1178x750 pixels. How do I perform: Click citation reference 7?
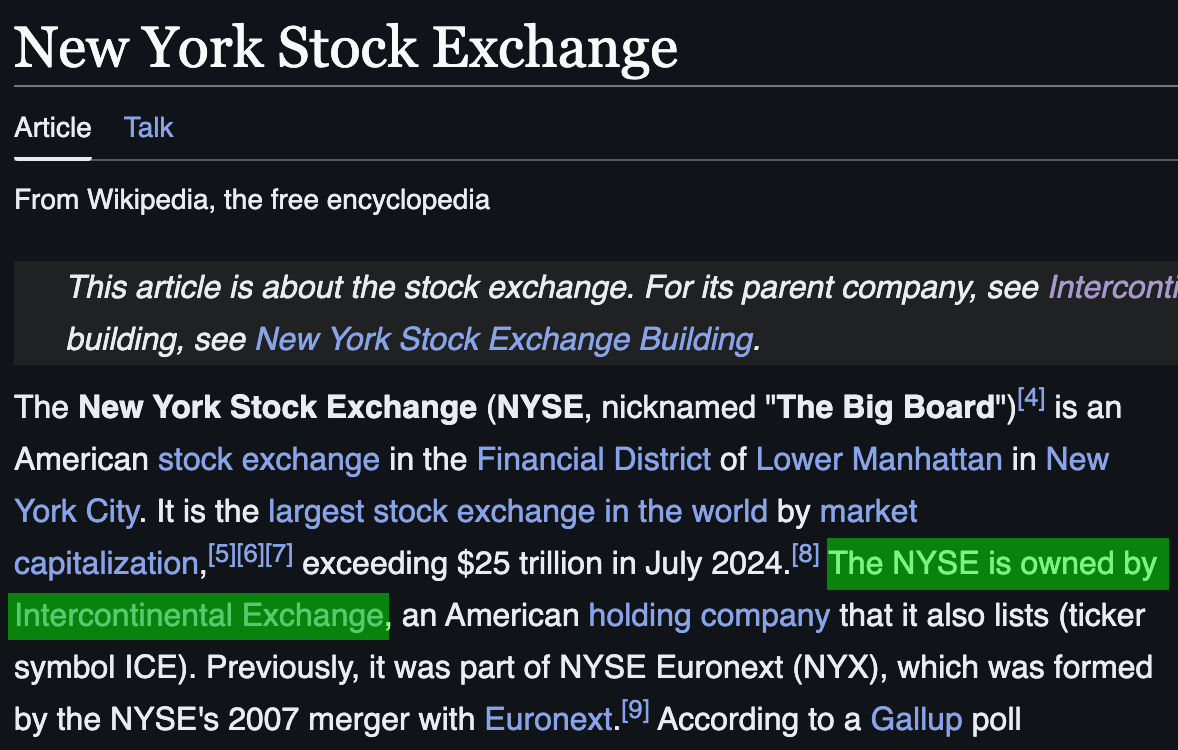tap(279, 555)
